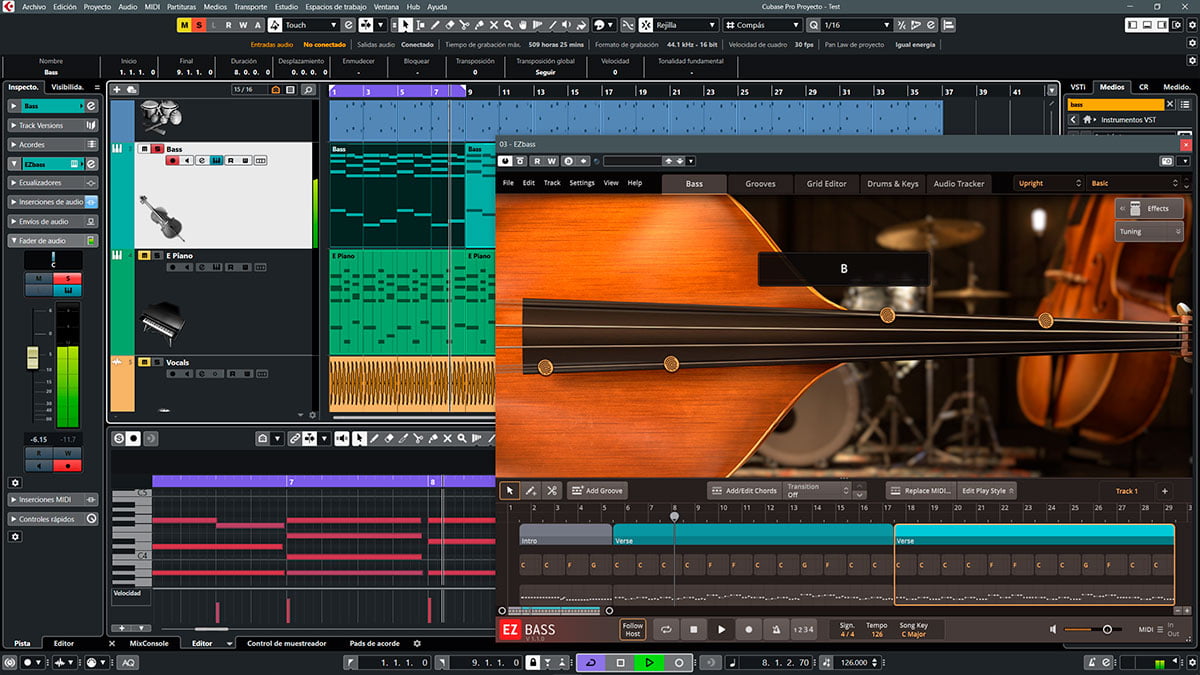This screenshot has height=675, width=1200.
Task: Select the Glue tool in the main toolbar
Action: [479, 24]
